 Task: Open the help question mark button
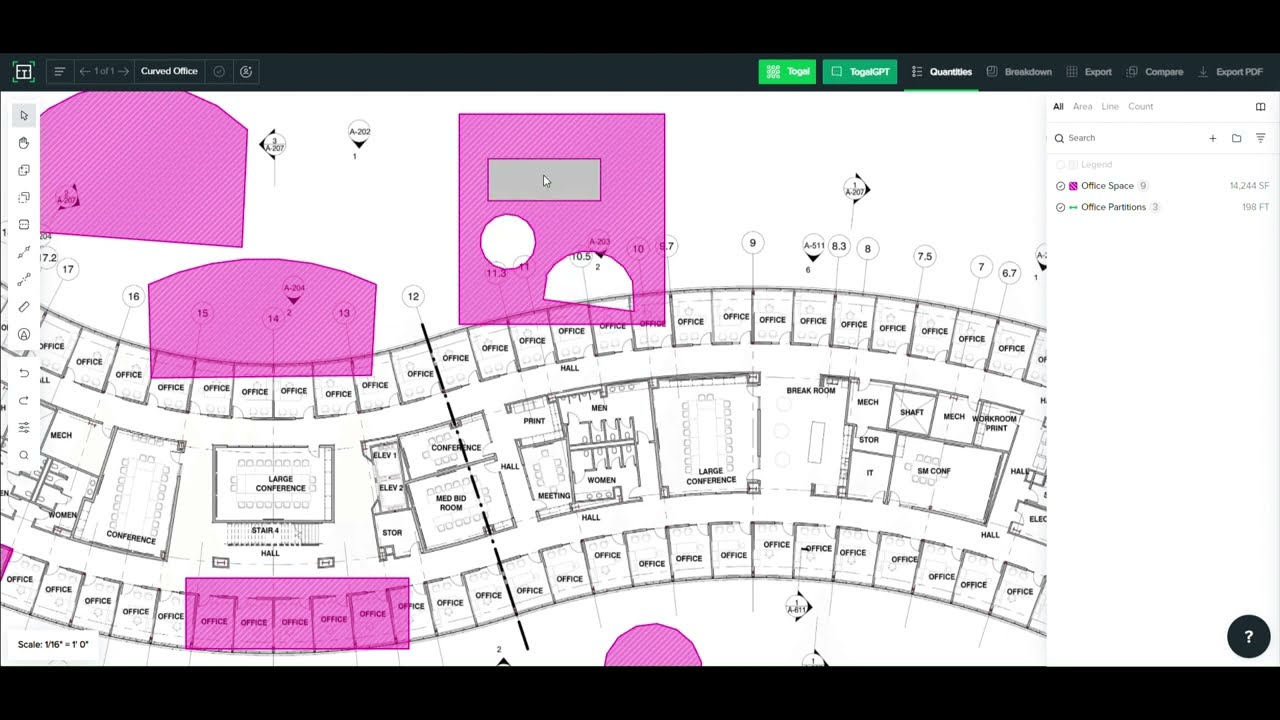point(1248,637)
